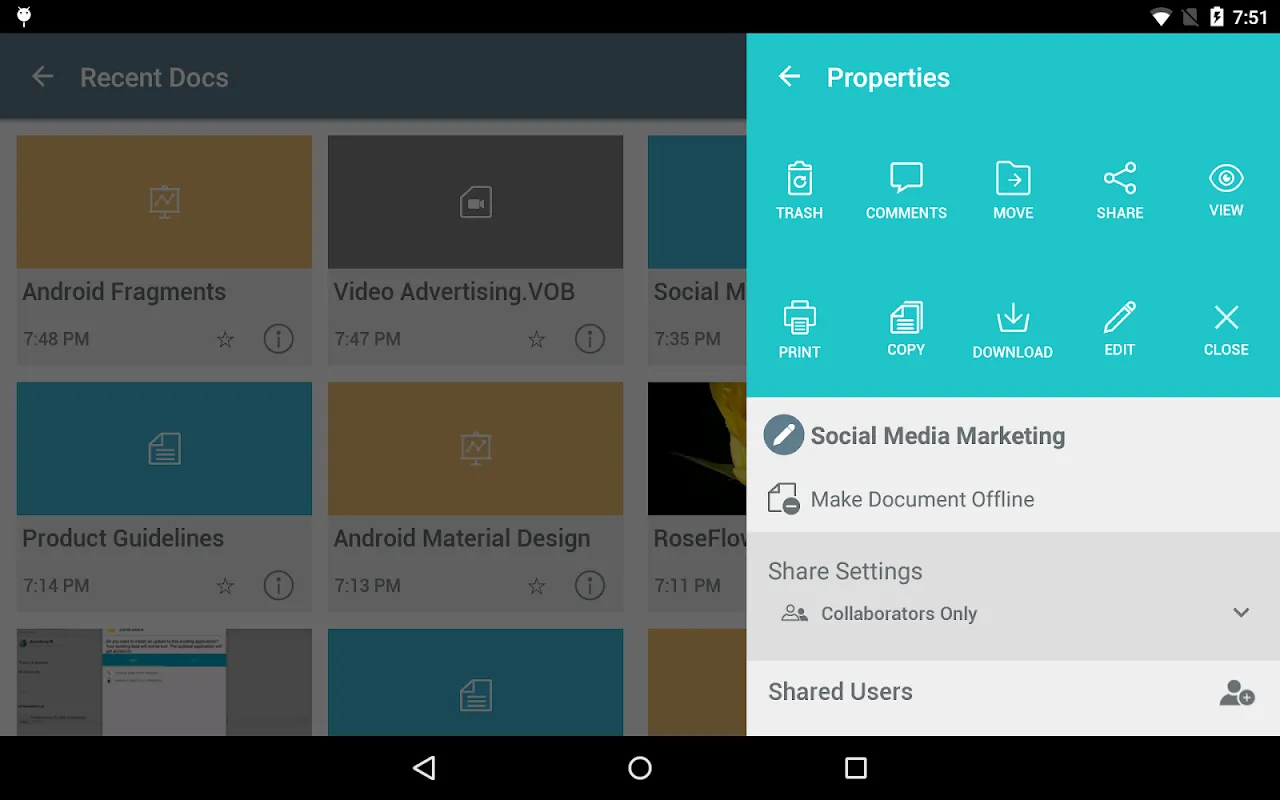Go back from Properties panel
Viewport: 1280px width, 800px height.
click(790, 77)
